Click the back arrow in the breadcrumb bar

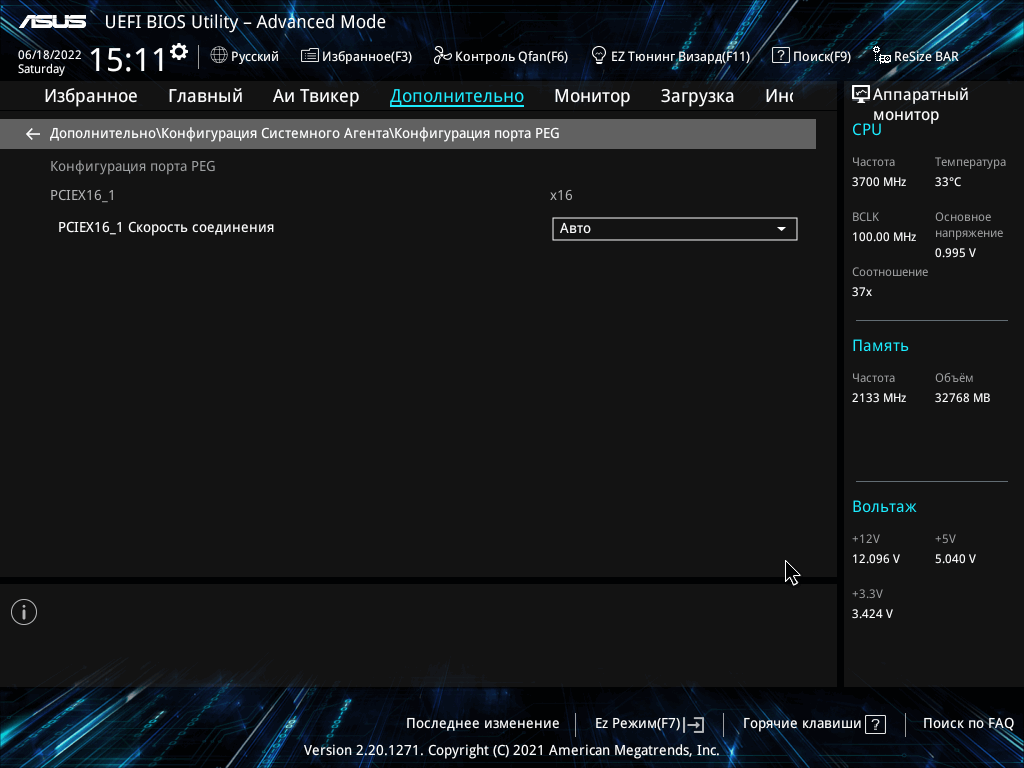(x=33, y=134)
